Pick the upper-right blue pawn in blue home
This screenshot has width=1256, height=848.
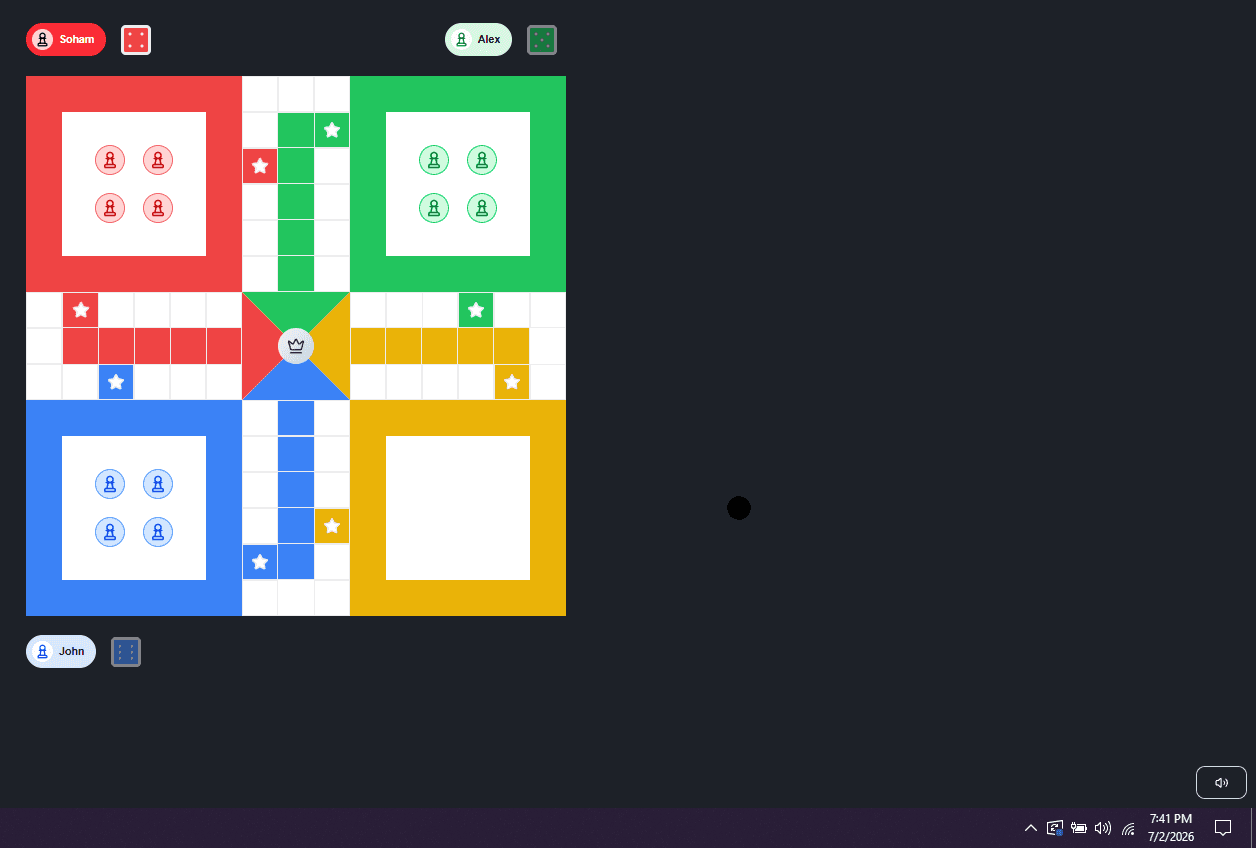[x=158, y=484]
